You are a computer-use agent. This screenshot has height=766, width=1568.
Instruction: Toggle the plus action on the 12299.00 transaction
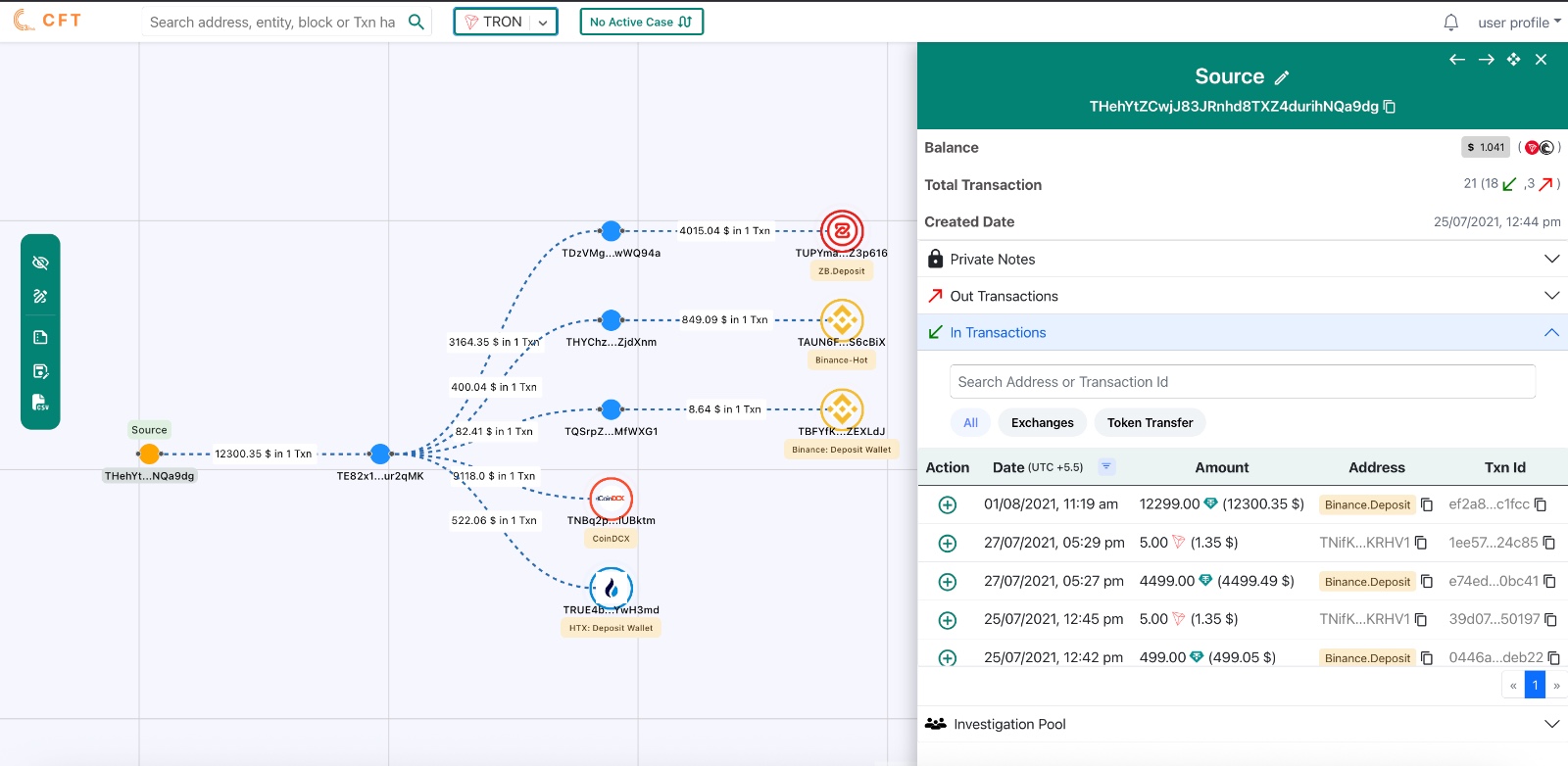coord(948,504)
